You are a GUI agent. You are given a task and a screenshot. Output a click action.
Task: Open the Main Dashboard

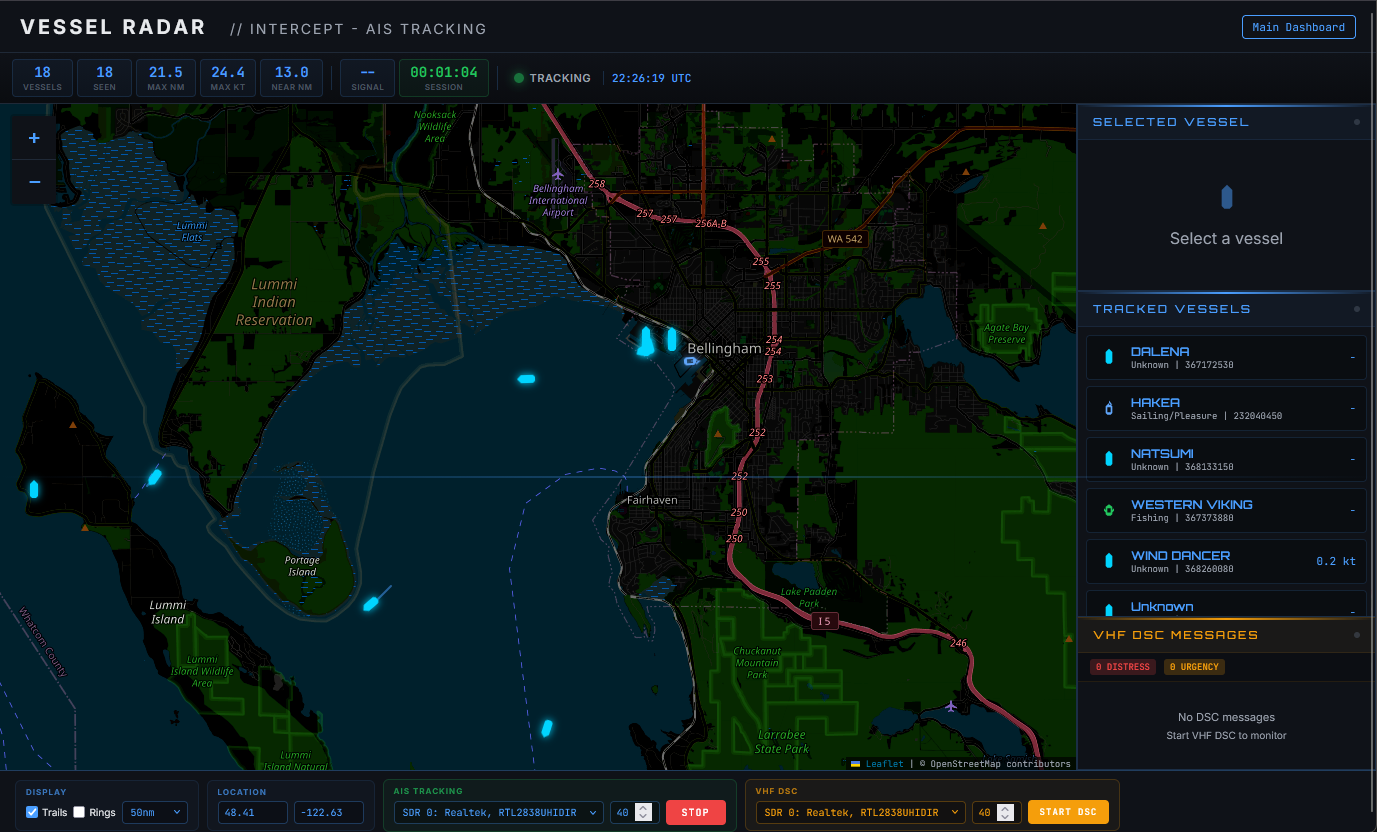click(x=1298, y=27)
